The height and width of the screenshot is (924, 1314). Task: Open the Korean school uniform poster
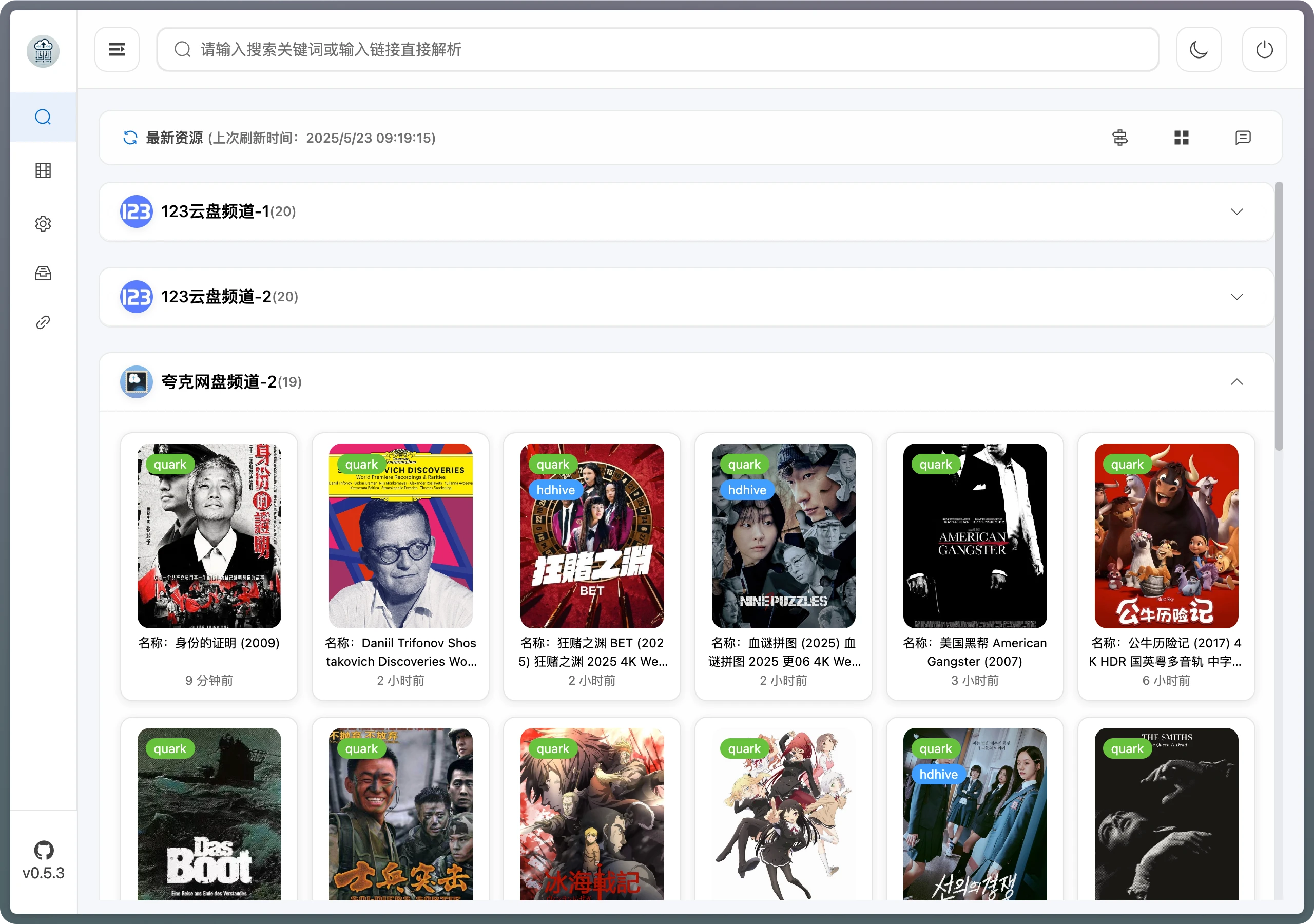pos(975,814)
